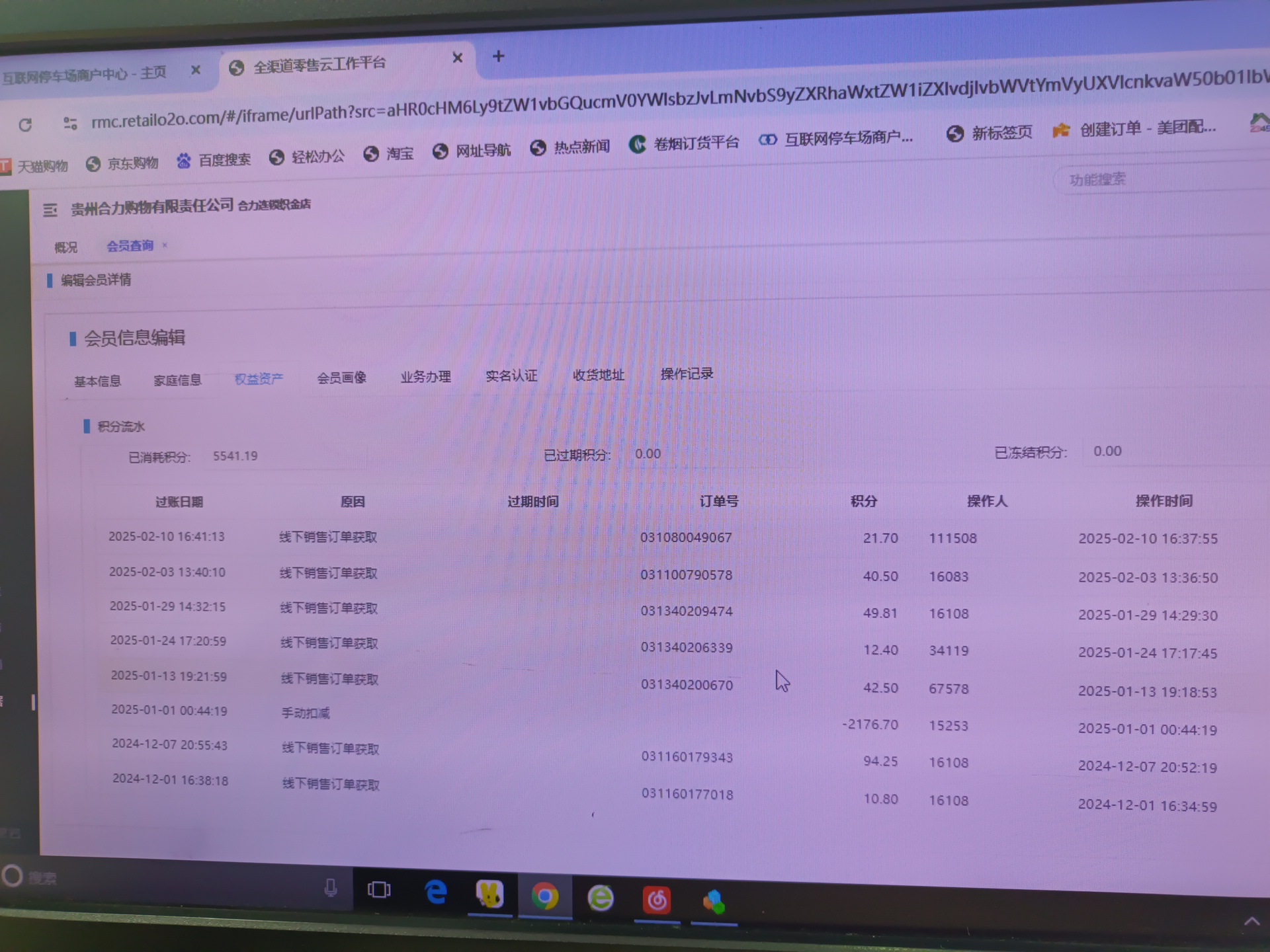
Task: Select the 会员画像 tab
Action: coord(341,377)
